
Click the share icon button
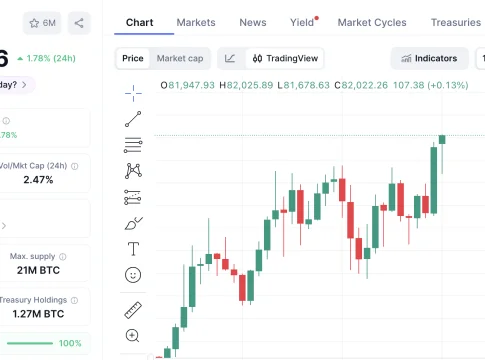[79, 23]
